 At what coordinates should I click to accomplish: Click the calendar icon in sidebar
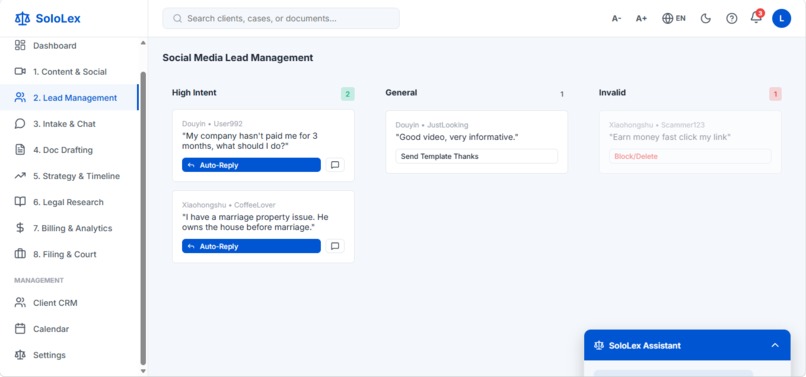click(20, 329)
